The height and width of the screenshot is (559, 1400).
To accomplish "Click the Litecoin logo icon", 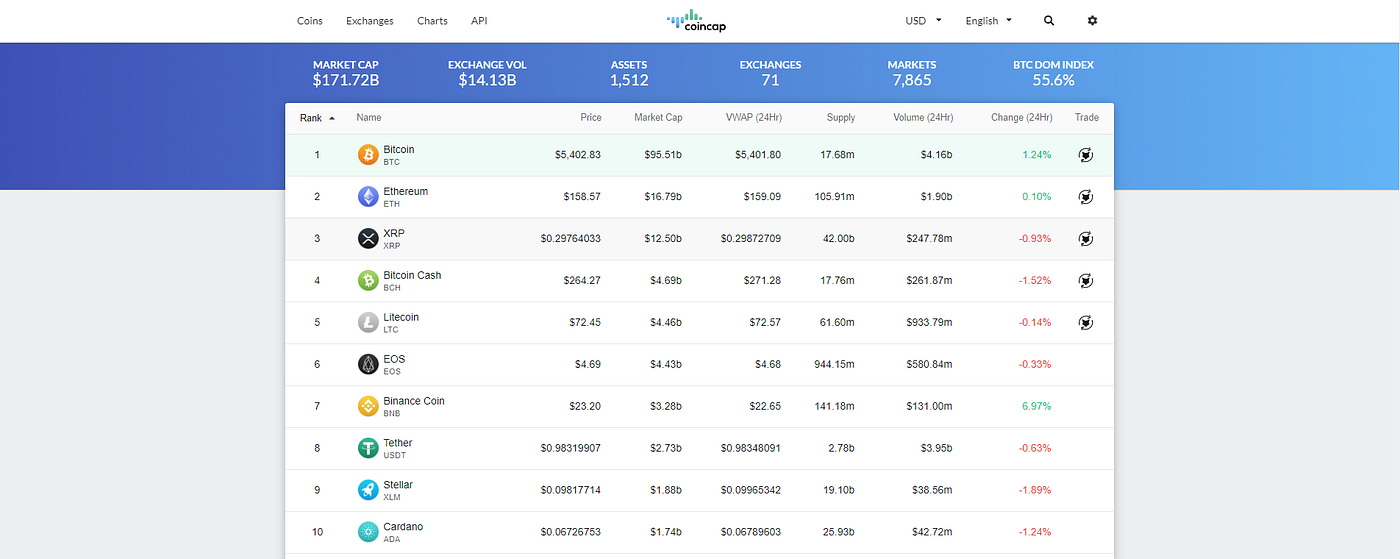I will (x=368, y=323).
